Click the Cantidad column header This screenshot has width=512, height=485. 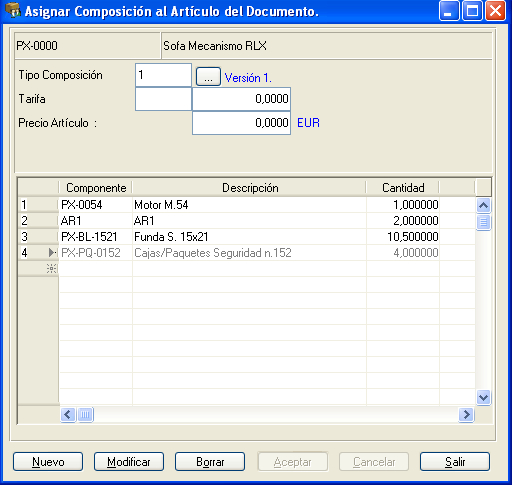403,188
